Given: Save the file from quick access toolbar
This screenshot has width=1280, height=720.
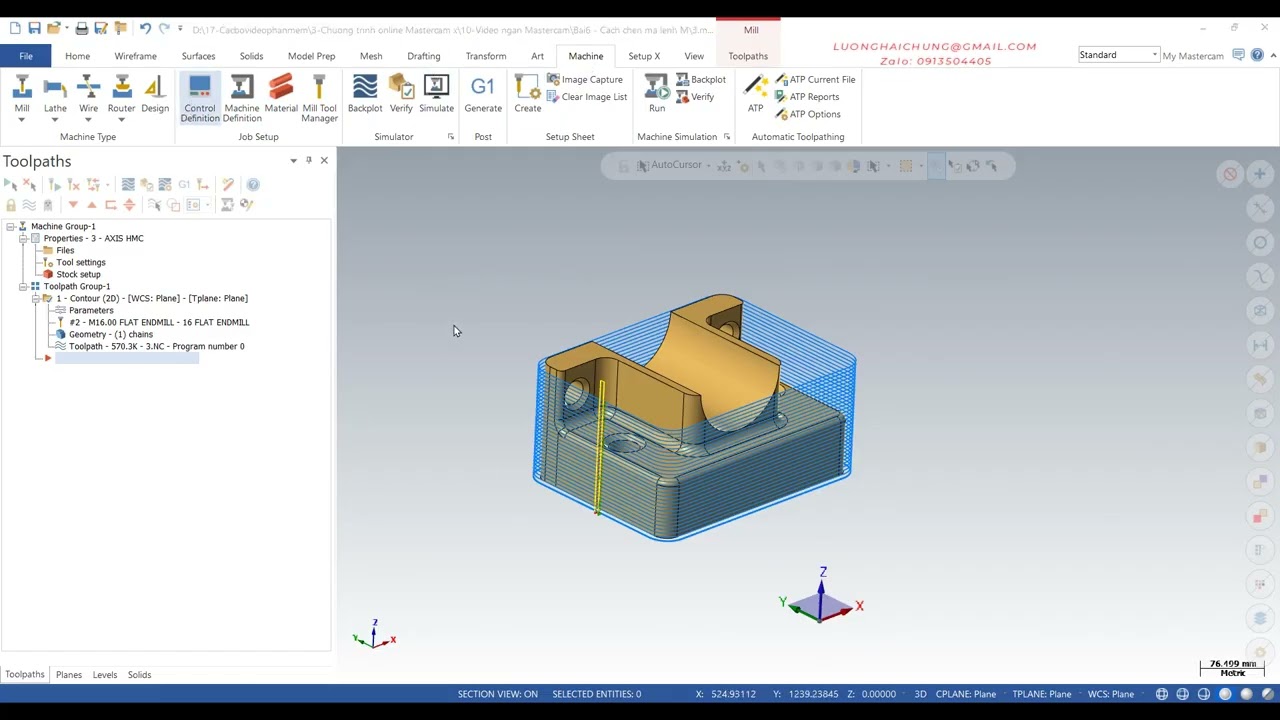Looking at the screenshot, I should click(x=34, y=28).
